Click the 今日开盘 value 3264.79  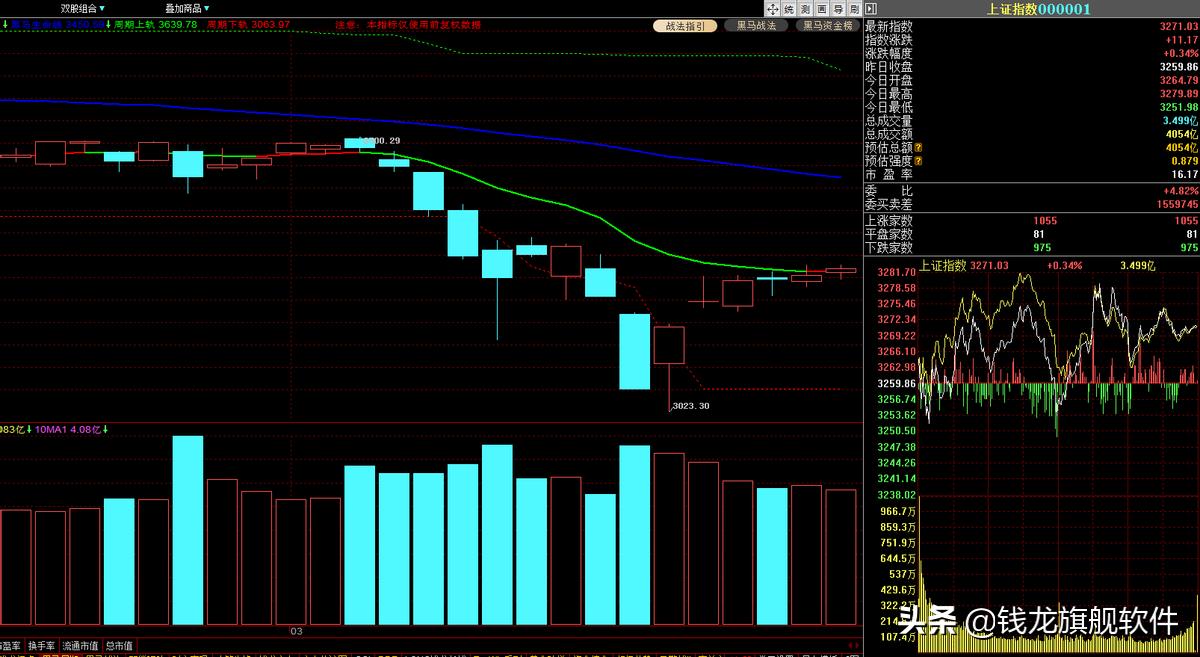click(x=1180, y=80)
